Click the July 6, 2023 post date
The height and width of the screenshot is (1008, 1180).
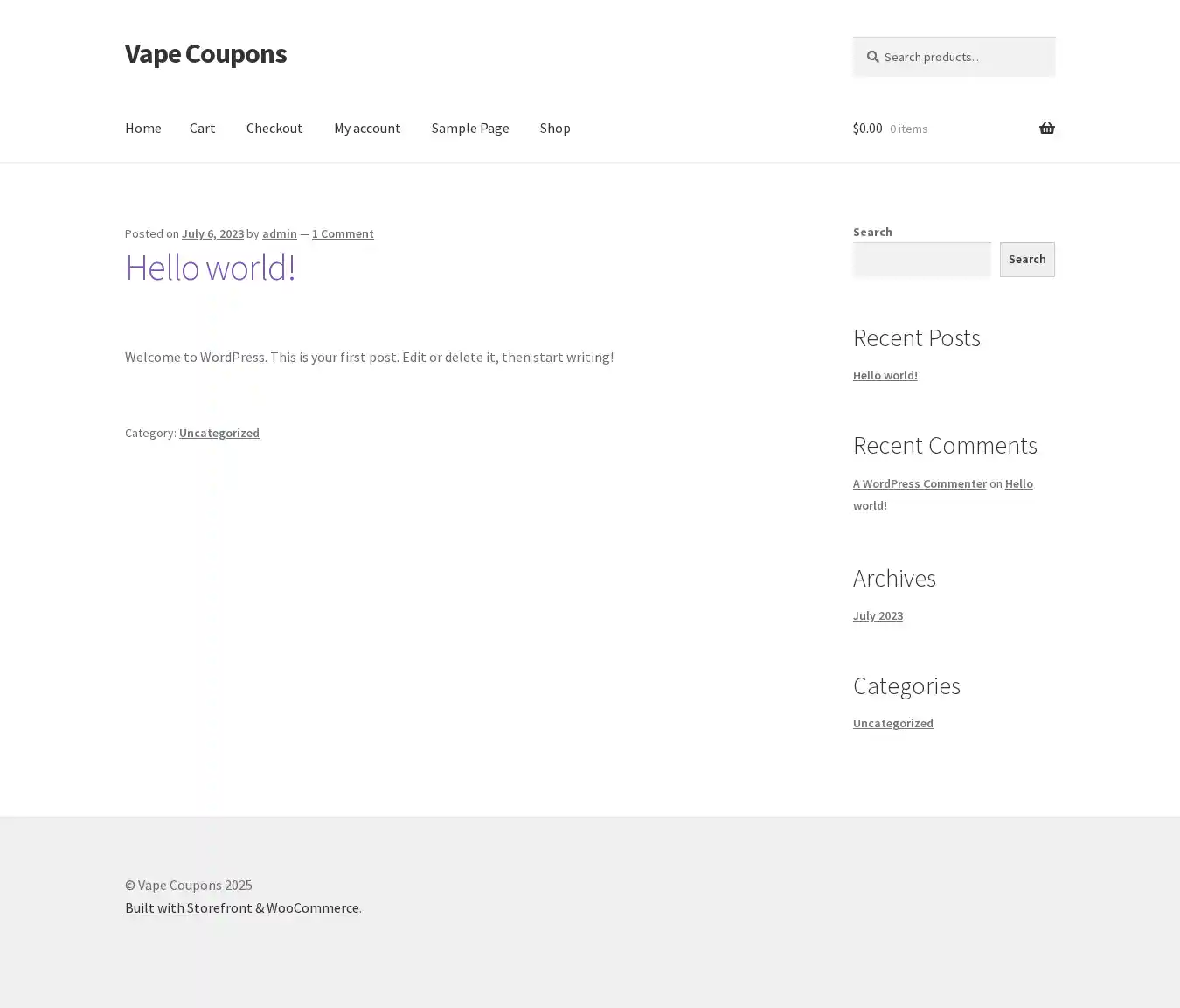[x=212, y=233]
